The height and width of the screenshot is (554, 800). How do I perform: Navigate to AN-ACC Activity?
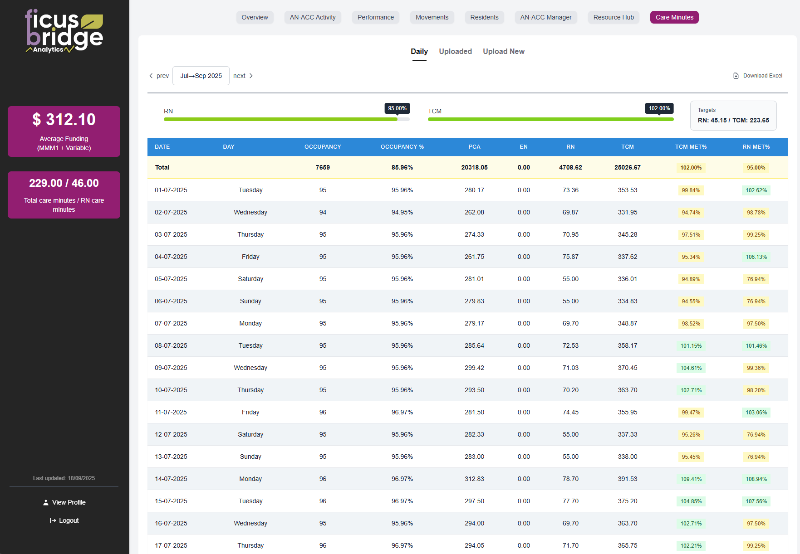click(313, 17)
